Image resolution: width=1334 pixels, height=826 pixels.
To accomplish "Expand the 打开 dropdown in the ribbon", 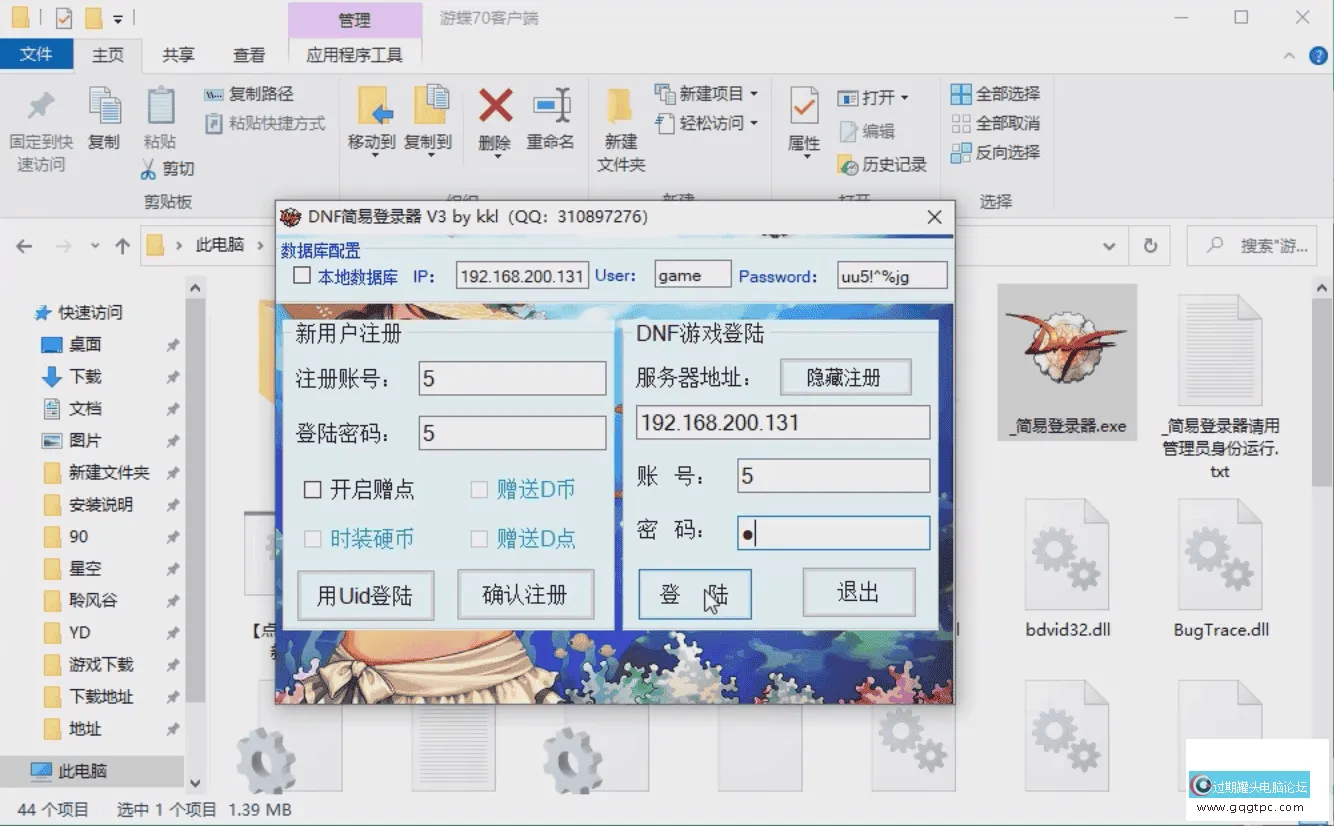I will click(905, 95).
